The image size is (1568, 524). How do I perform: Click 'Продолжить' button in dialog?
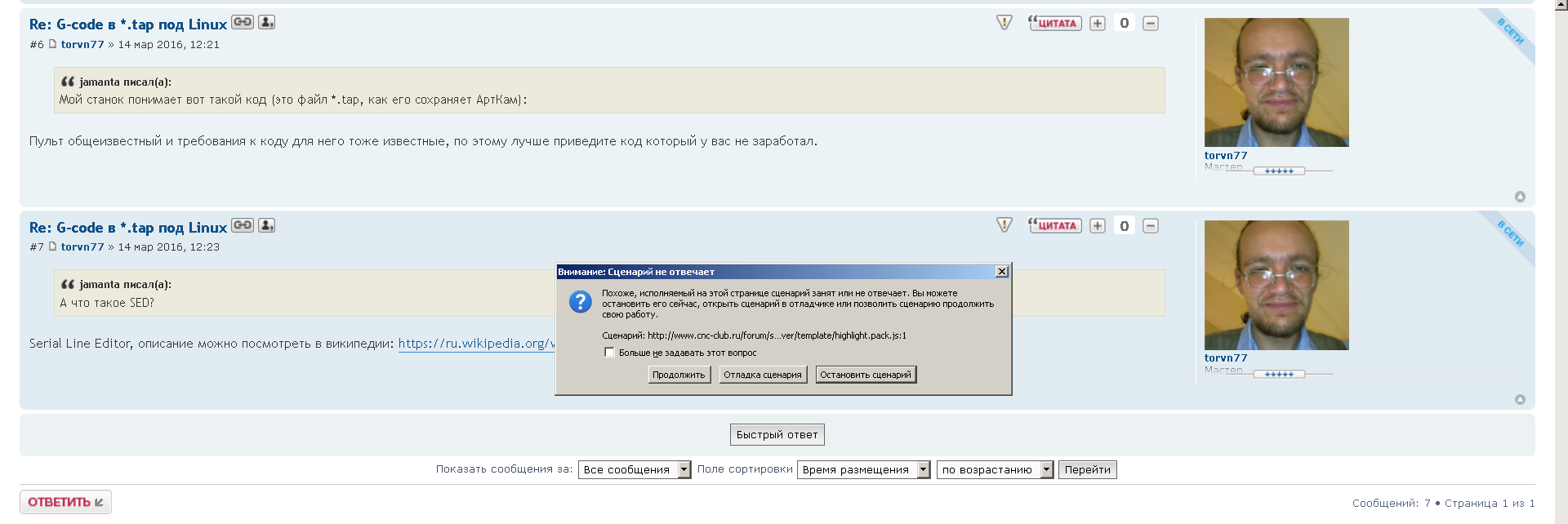tap(679, 375)
